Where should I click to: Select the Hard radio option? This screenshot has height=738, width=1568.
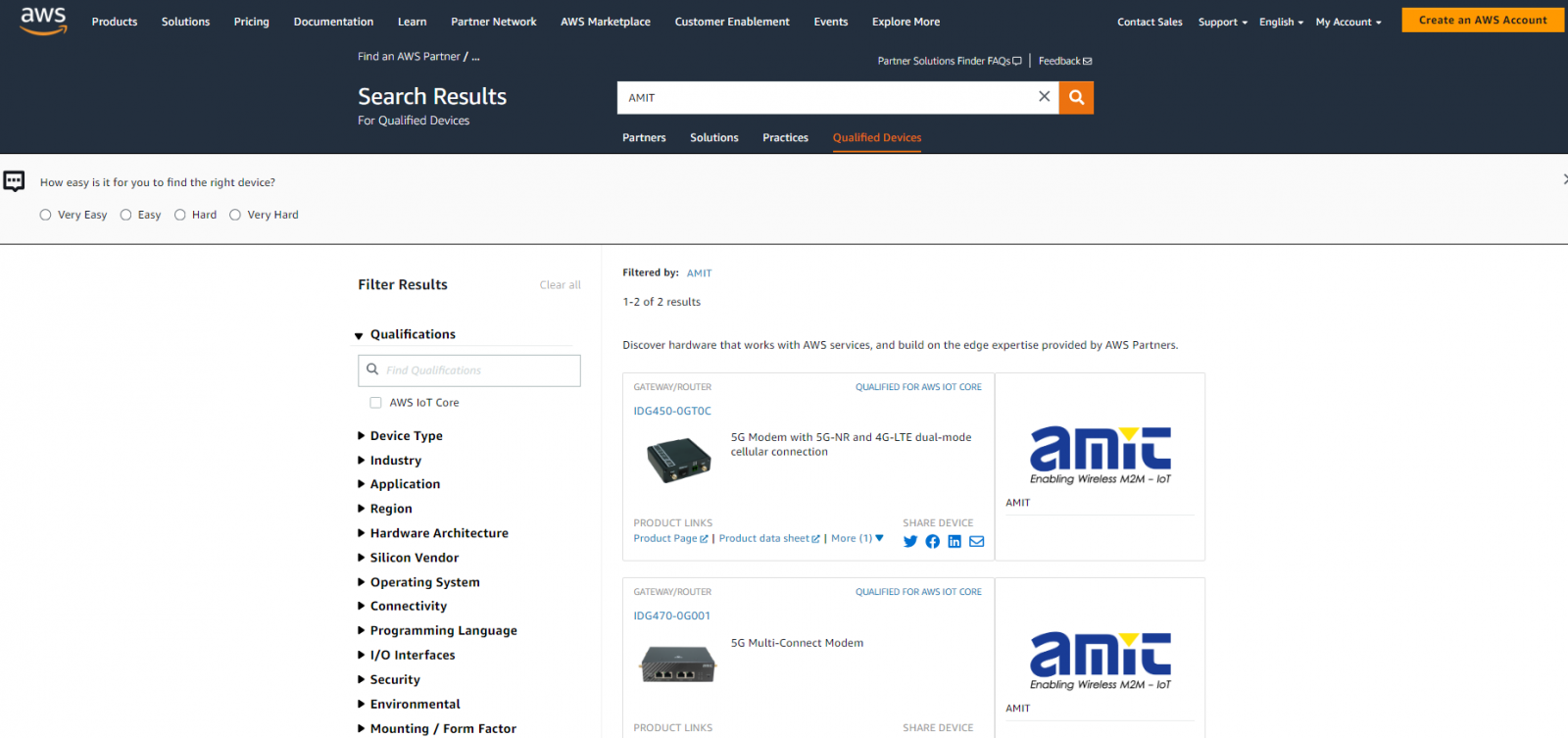pos(180,215)
